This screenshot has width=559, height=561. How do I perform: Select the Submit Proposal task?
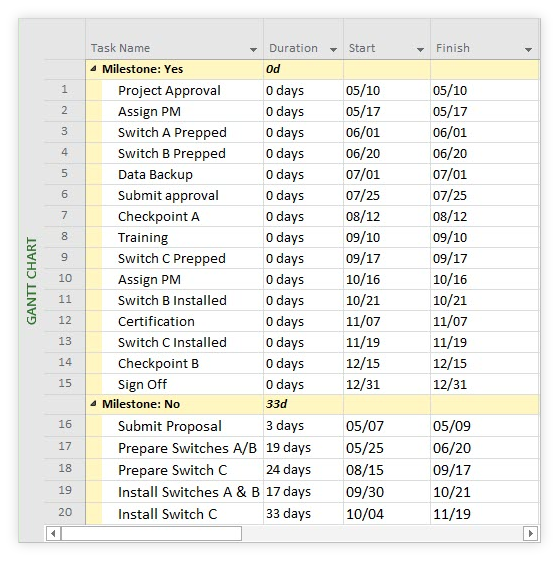(170, 426)
